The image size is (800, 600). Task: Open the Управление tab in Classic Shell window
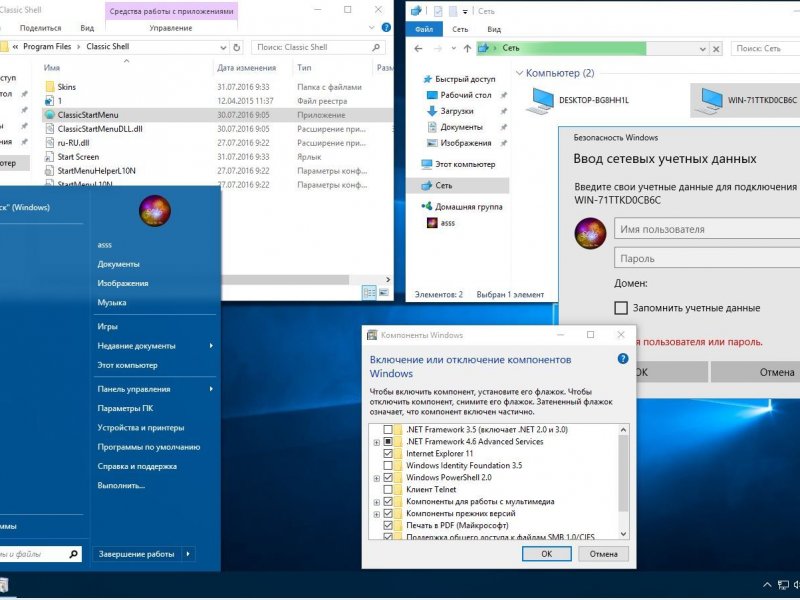pyautogui.click(x=171, y=28)
